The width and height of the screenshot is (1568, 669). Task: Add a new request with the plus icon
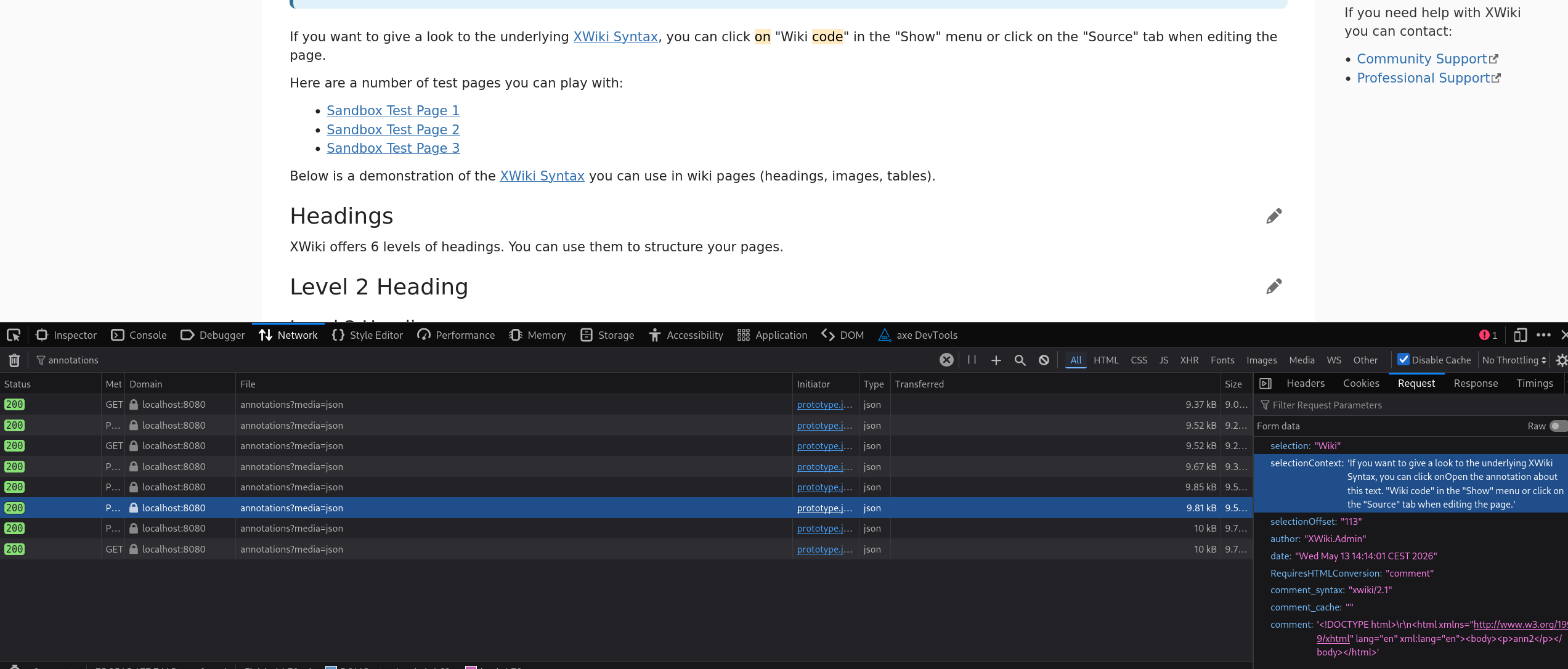996,360
